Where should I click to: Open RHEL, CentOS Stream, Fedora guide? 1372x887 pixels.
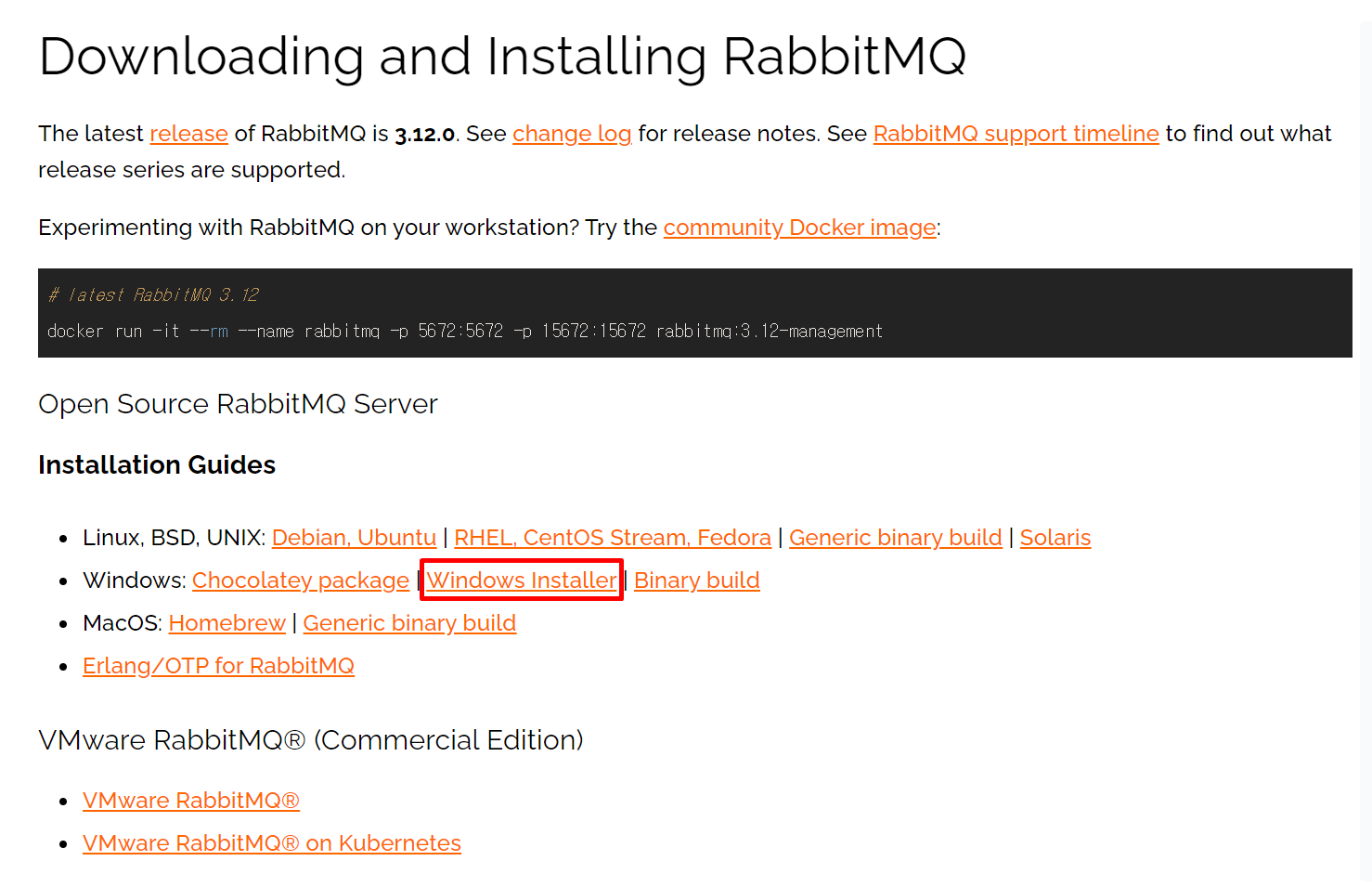[613, 538]
